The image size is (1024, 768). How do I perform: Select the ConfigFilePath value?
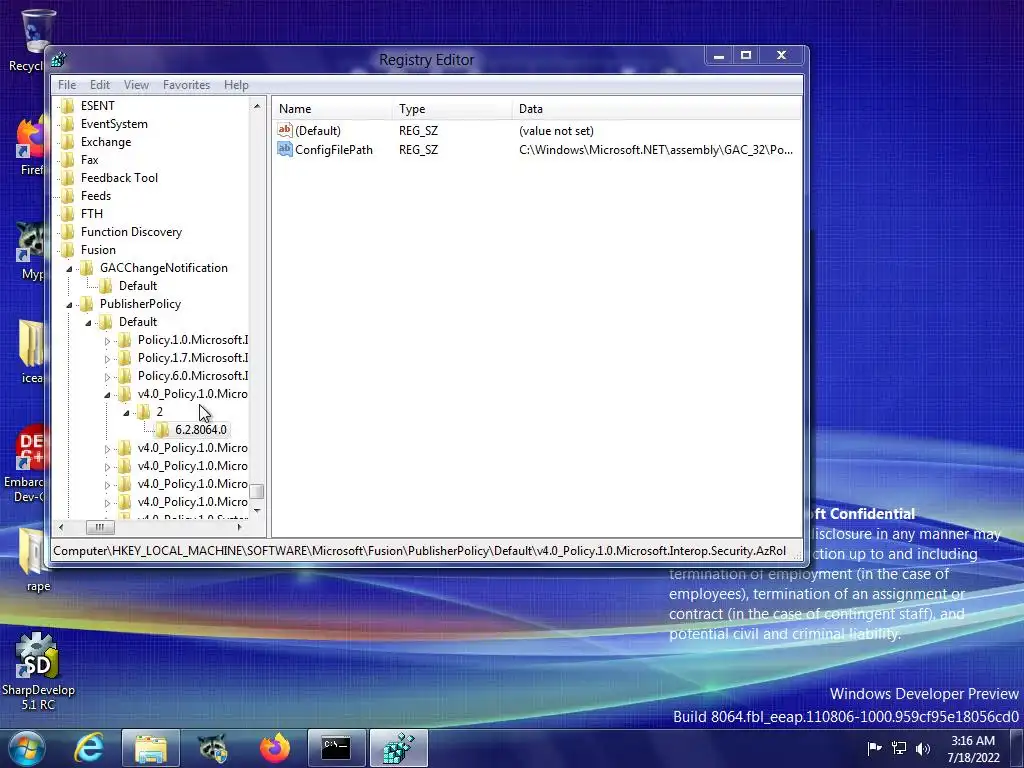click(334, 150)
